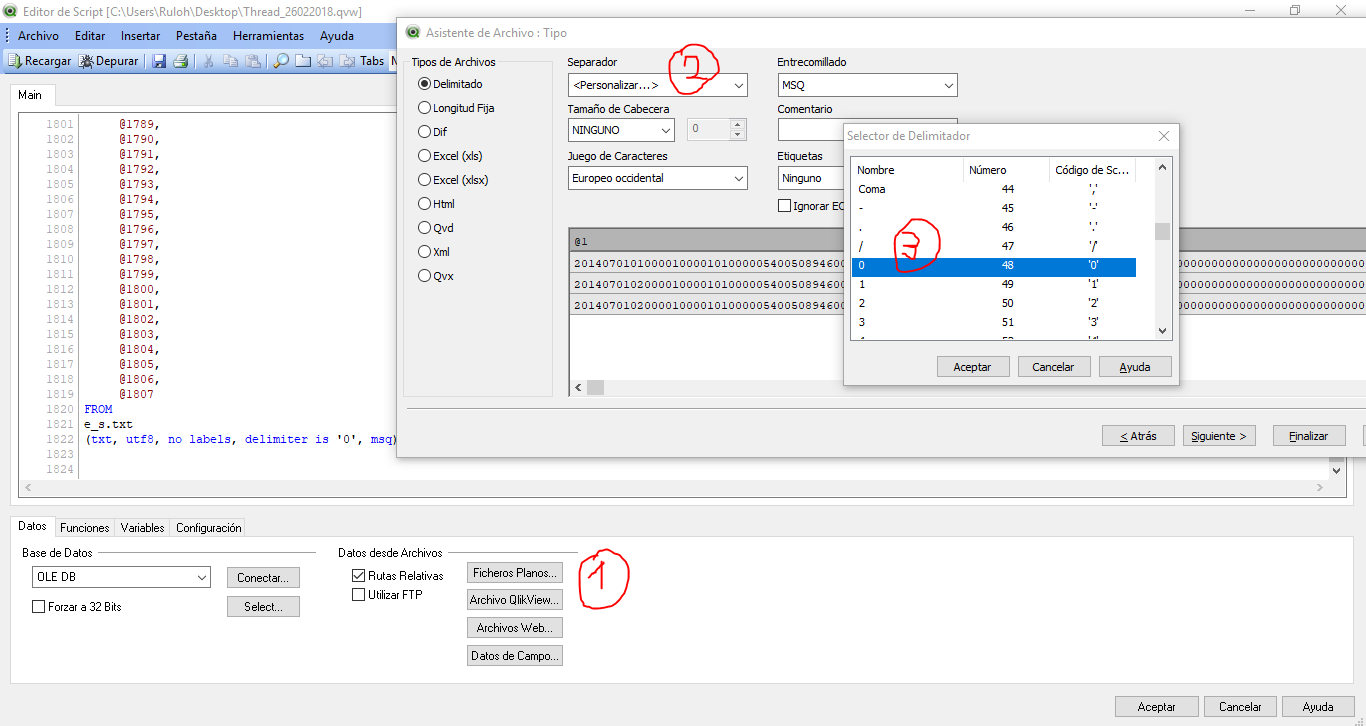Viewport: 1366px width, 726px height.
Task: Switch to the Funciones tab
Action: (84, 527)
